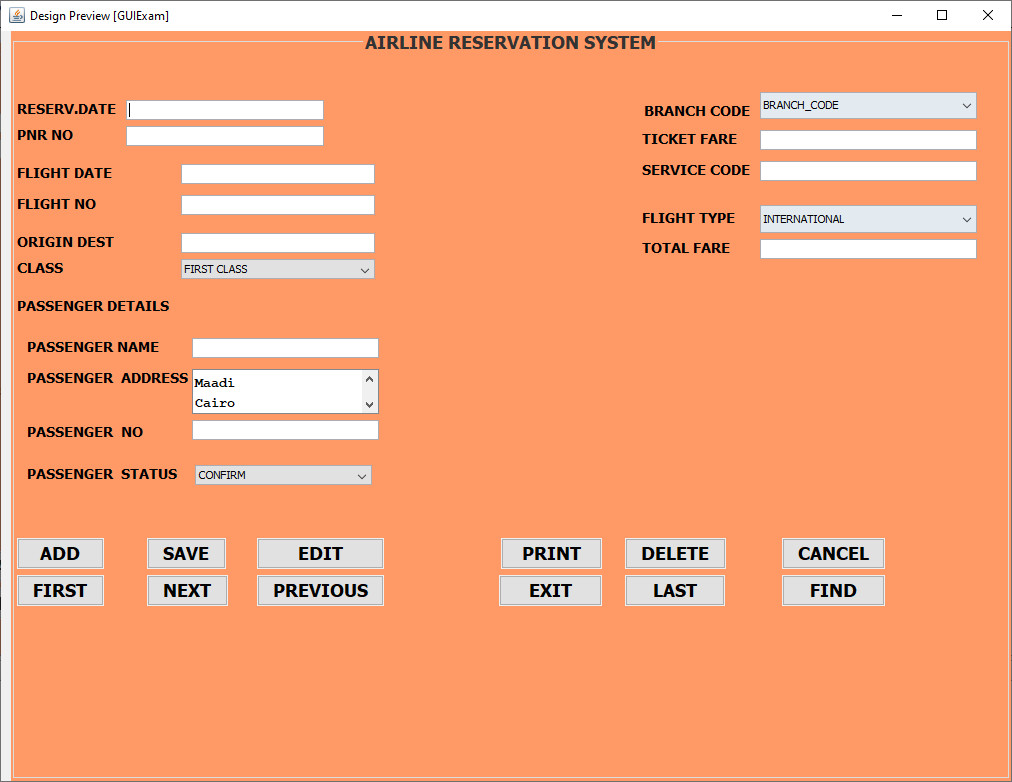The image size is (1012, 782).
Task: Click into the FLIGHT NO field
Action: coord(278,205)
